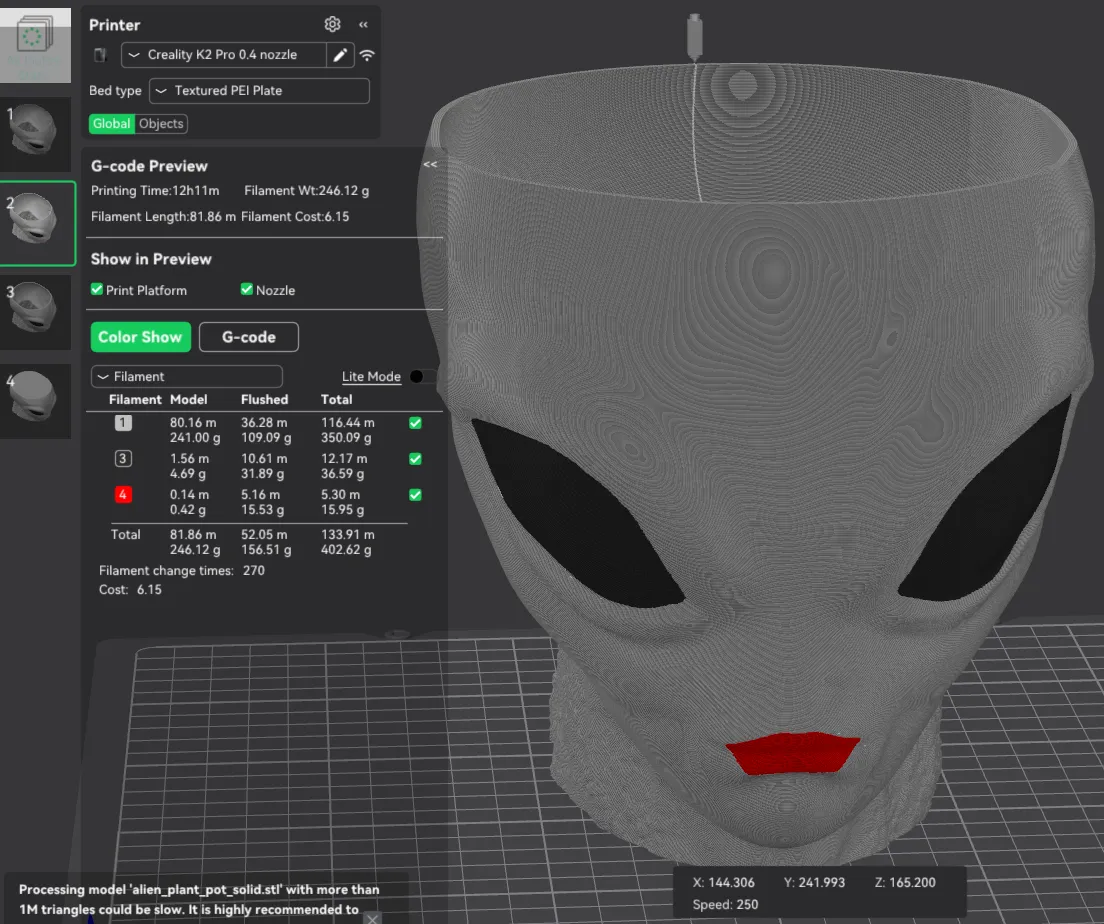
Task: Collapse the Printer panel with double chevron
Action: (x=363, y=25)
